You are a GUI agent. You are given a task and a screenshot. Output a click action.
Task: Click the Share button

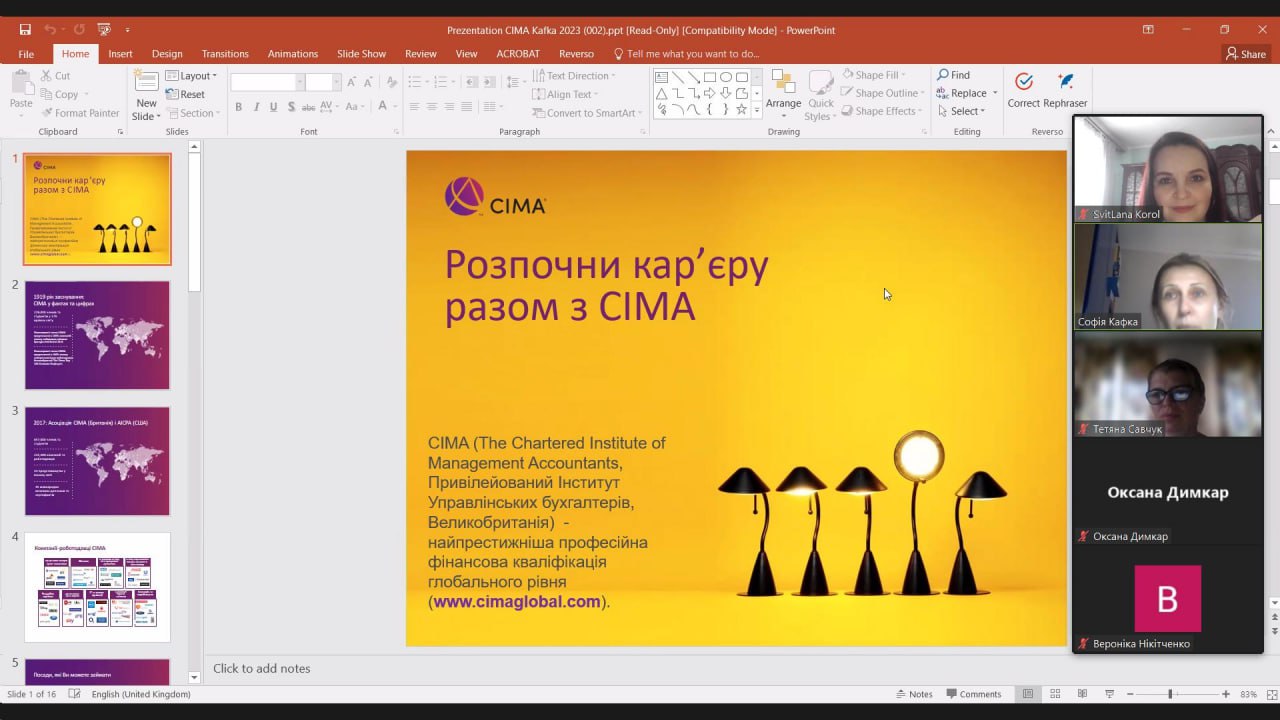tap(1246, 54)
